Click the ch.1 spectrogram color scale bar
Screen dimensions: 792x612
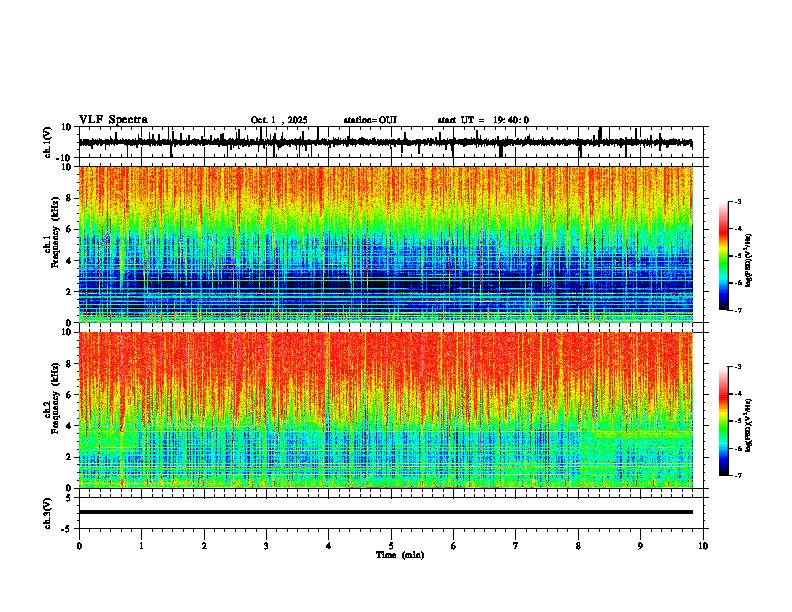724,256
